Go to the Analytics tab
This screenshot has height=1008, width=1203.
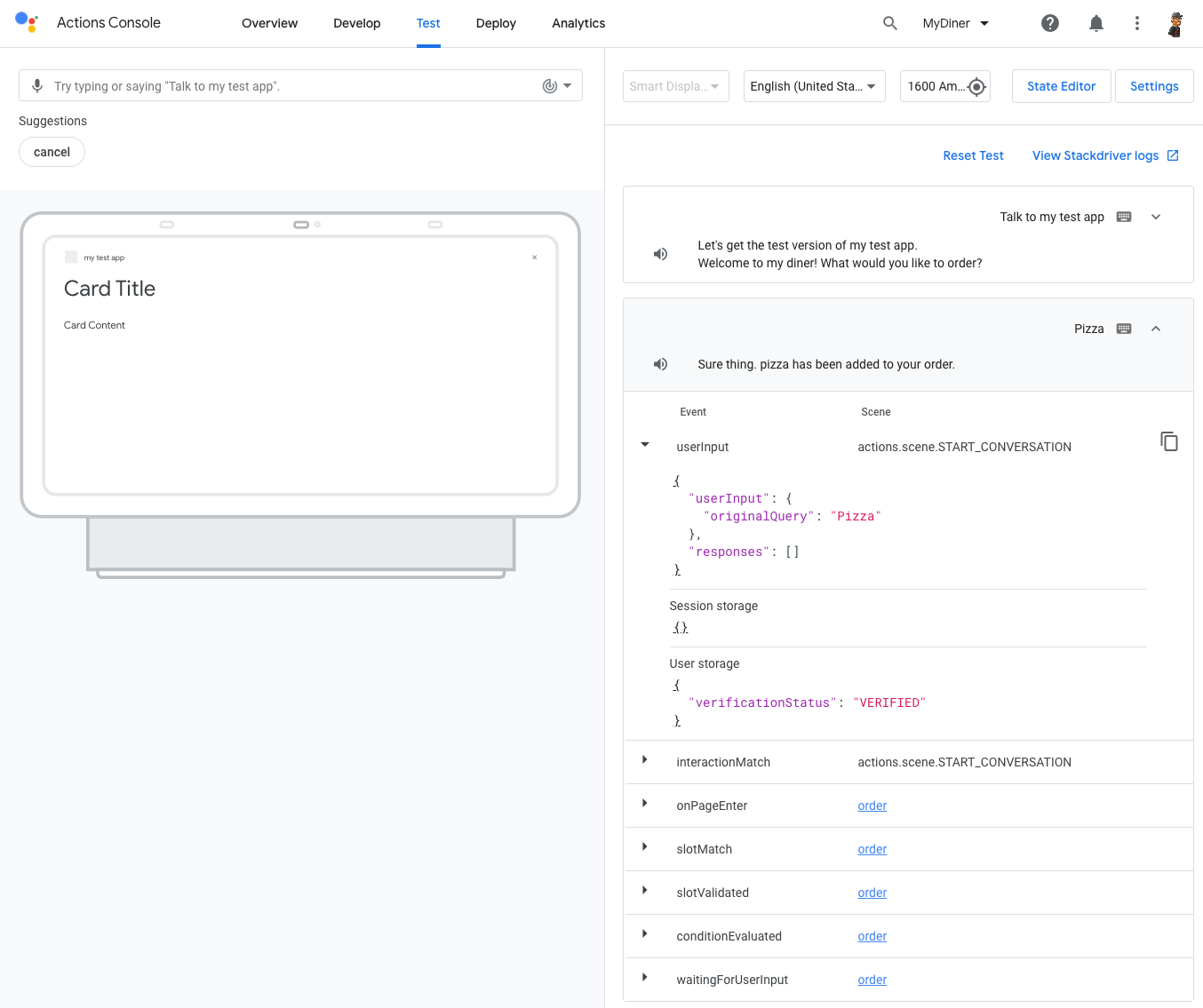click(x=578, y=23)
